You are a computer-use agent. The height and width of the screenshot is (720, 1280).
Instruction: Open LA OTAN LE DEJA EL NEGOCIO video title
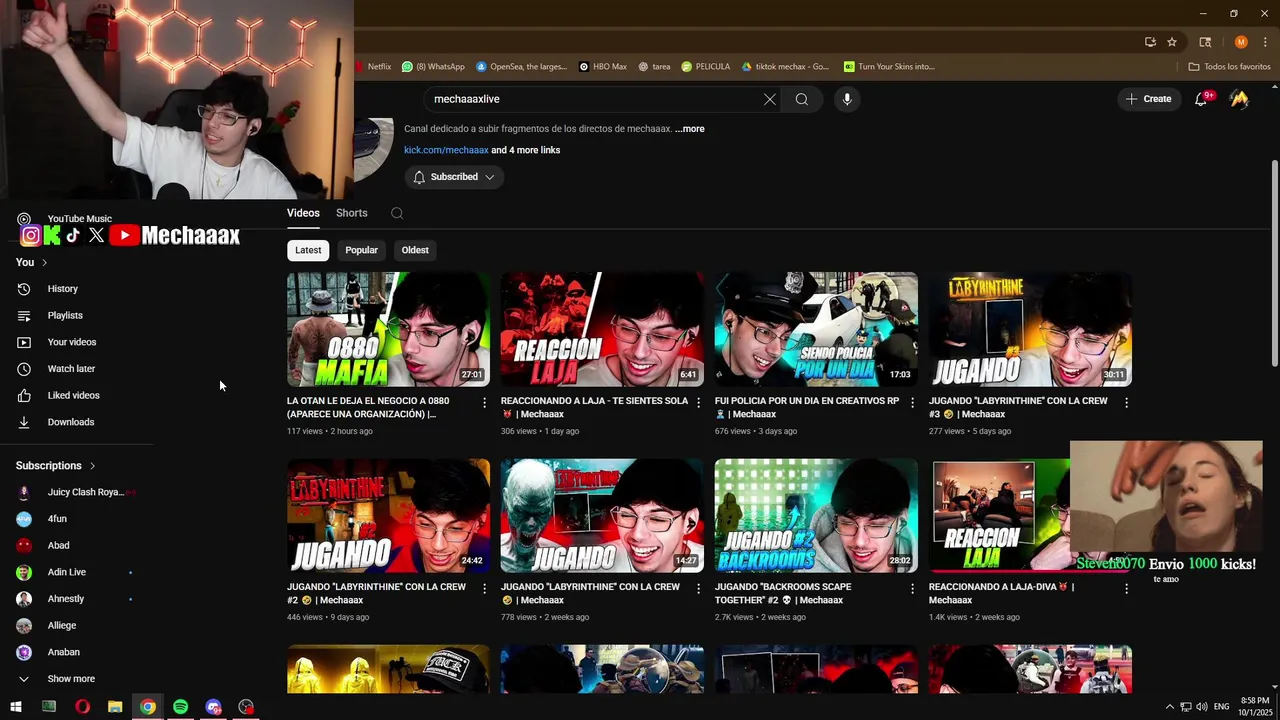(368, 407)
